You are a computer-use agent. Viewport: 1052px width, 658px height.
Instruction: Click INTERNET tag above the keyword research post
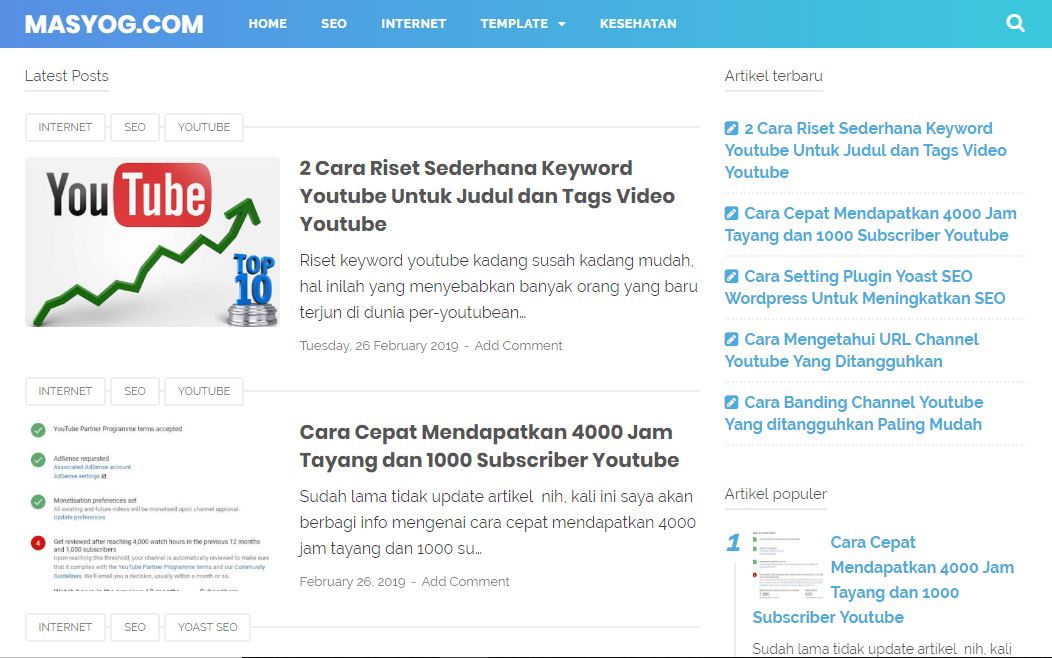tap(65, 127)
